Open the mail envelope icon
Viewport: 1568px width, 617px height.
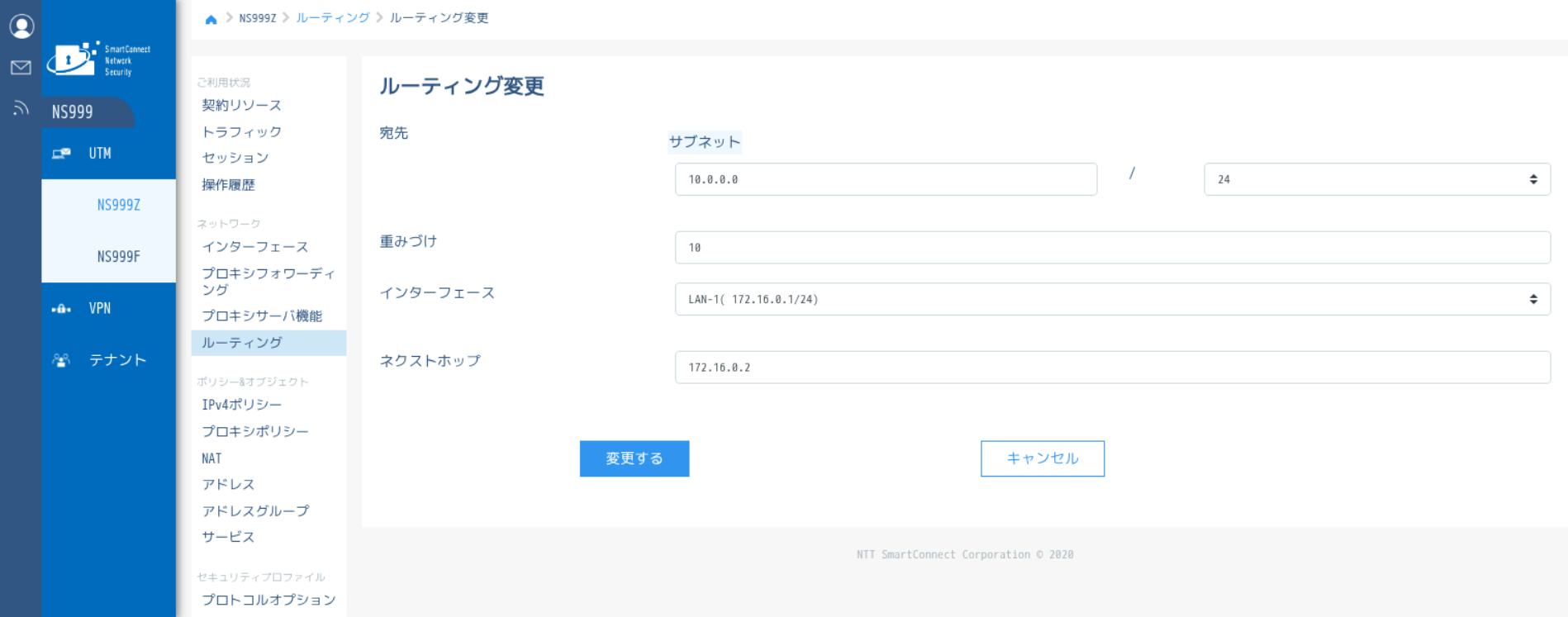pos(21,68)
